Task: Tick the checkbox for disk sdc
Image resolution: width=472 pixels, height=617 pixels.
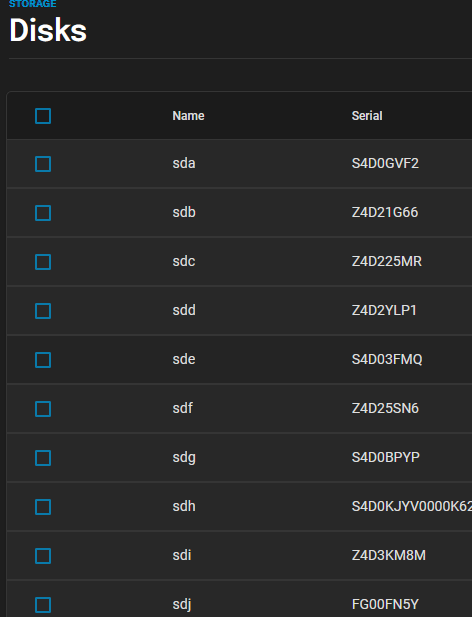Action: 43,262
